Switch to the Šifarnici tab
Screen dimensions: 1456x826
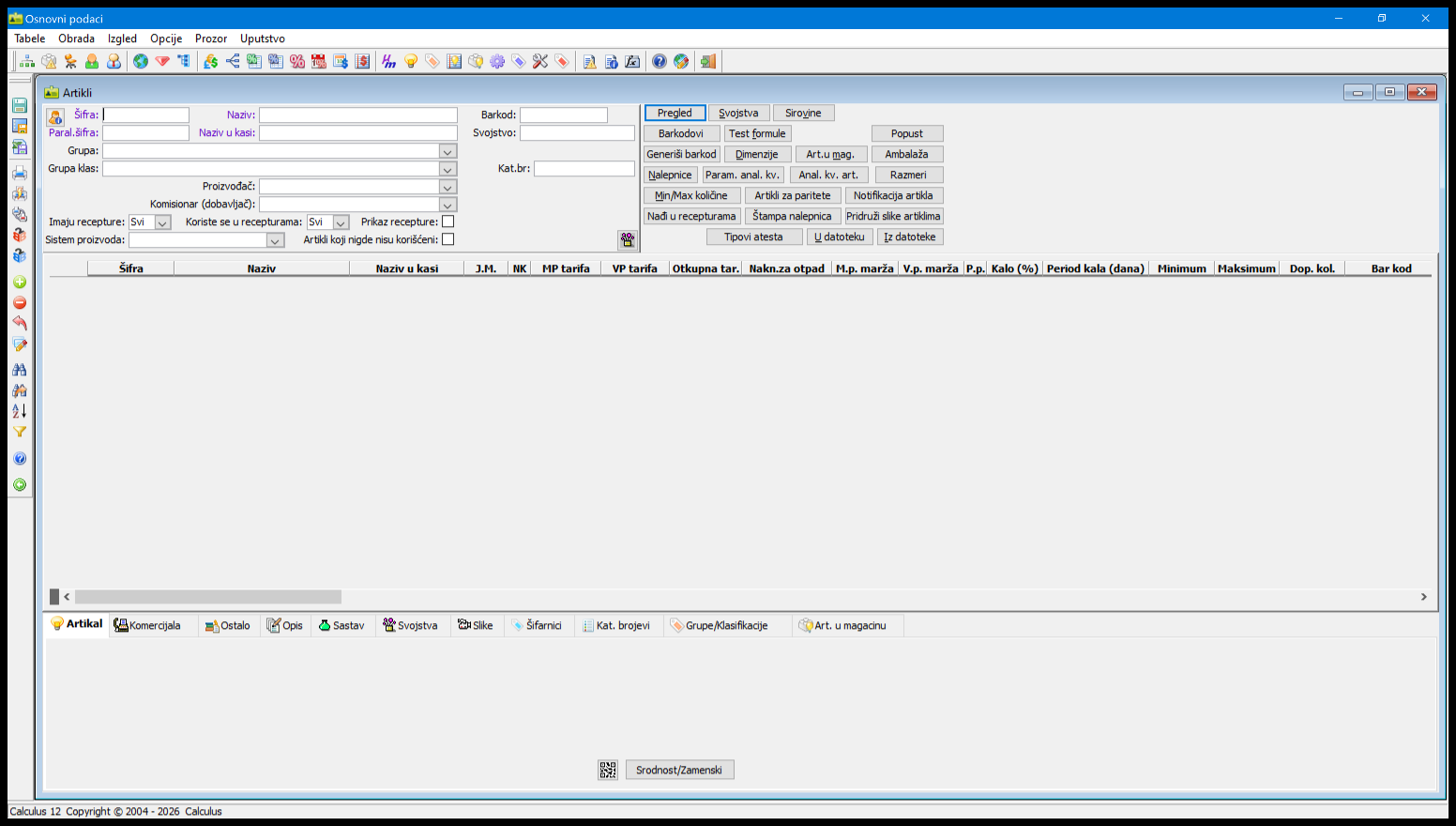point(537,625)
